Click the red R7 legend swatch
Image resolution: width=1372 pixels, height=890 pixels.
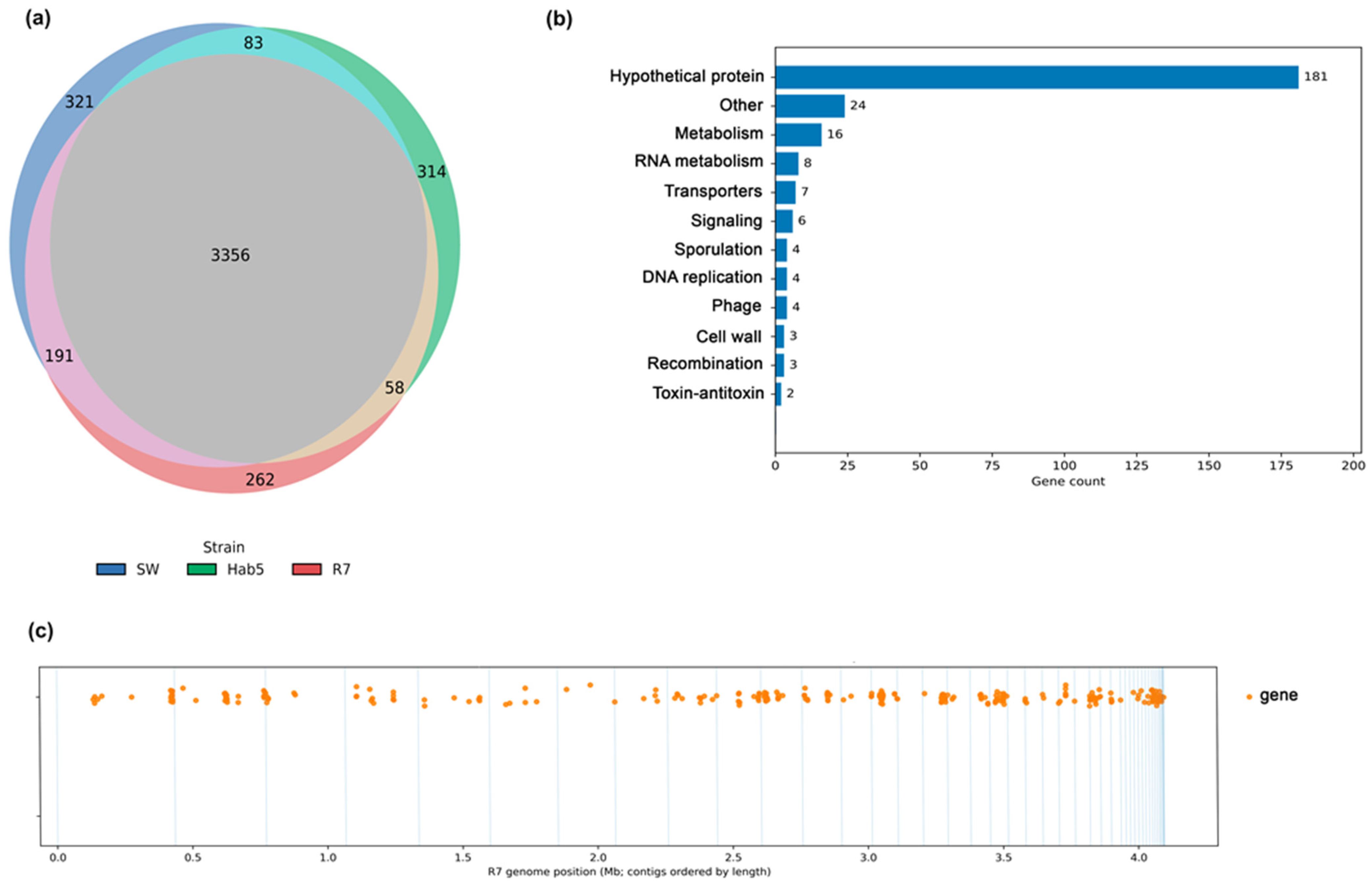307,569
